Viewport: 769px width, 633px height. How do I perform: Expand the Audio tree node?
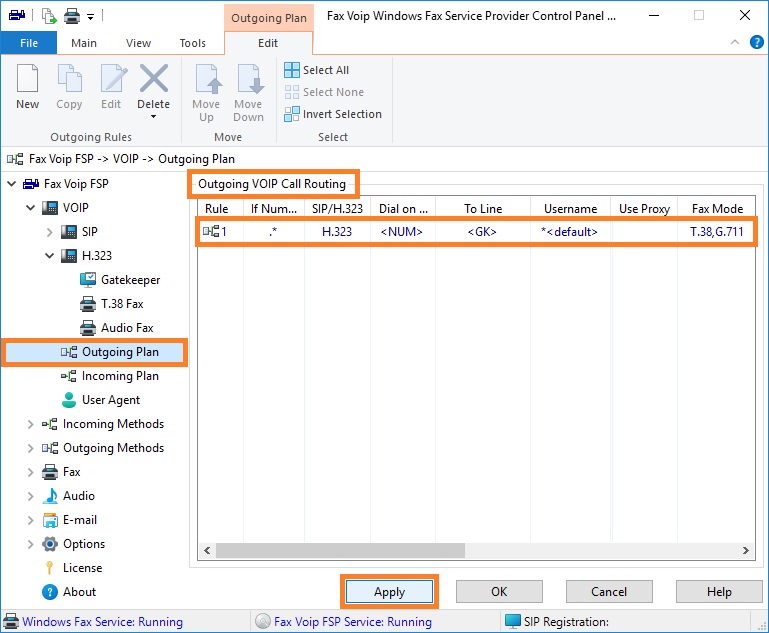pyautogui.click(x=30, y=496)
